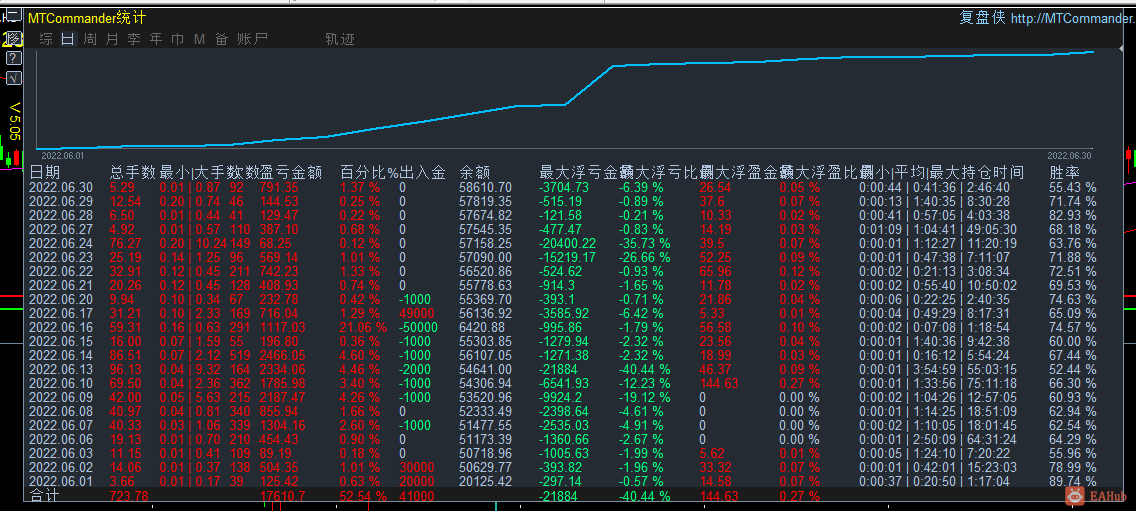
Task: Switch to the 综 summary tab
Action: [x=46, y=39]
